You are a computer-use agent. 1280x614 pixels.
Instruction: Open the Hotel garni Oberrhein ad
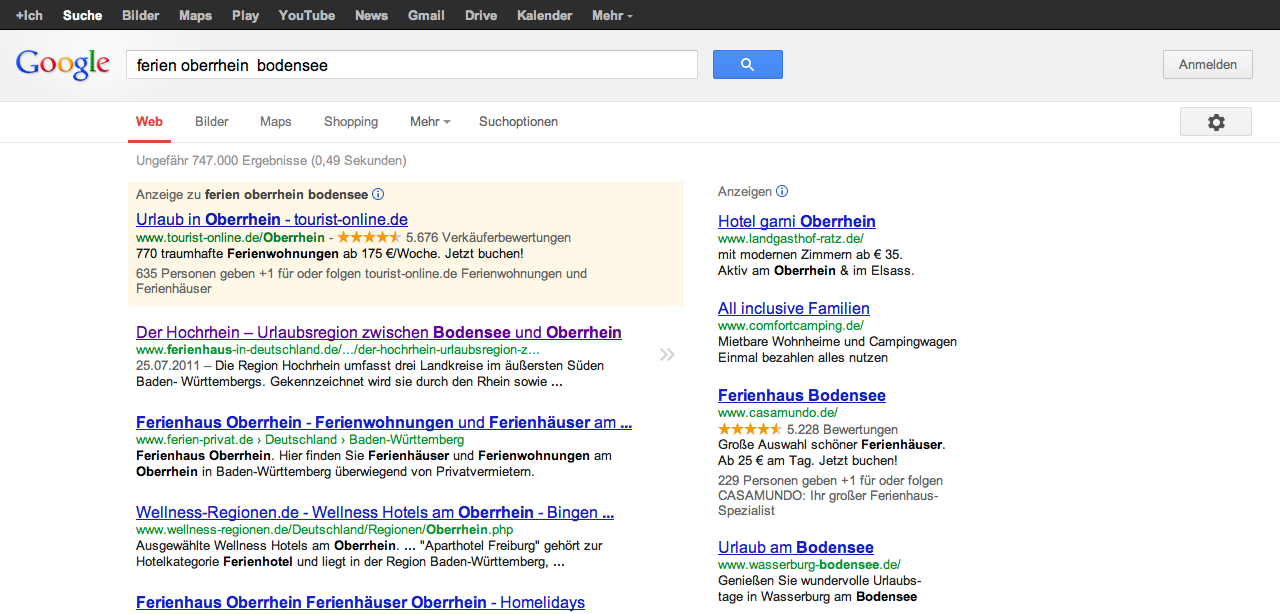796,221
